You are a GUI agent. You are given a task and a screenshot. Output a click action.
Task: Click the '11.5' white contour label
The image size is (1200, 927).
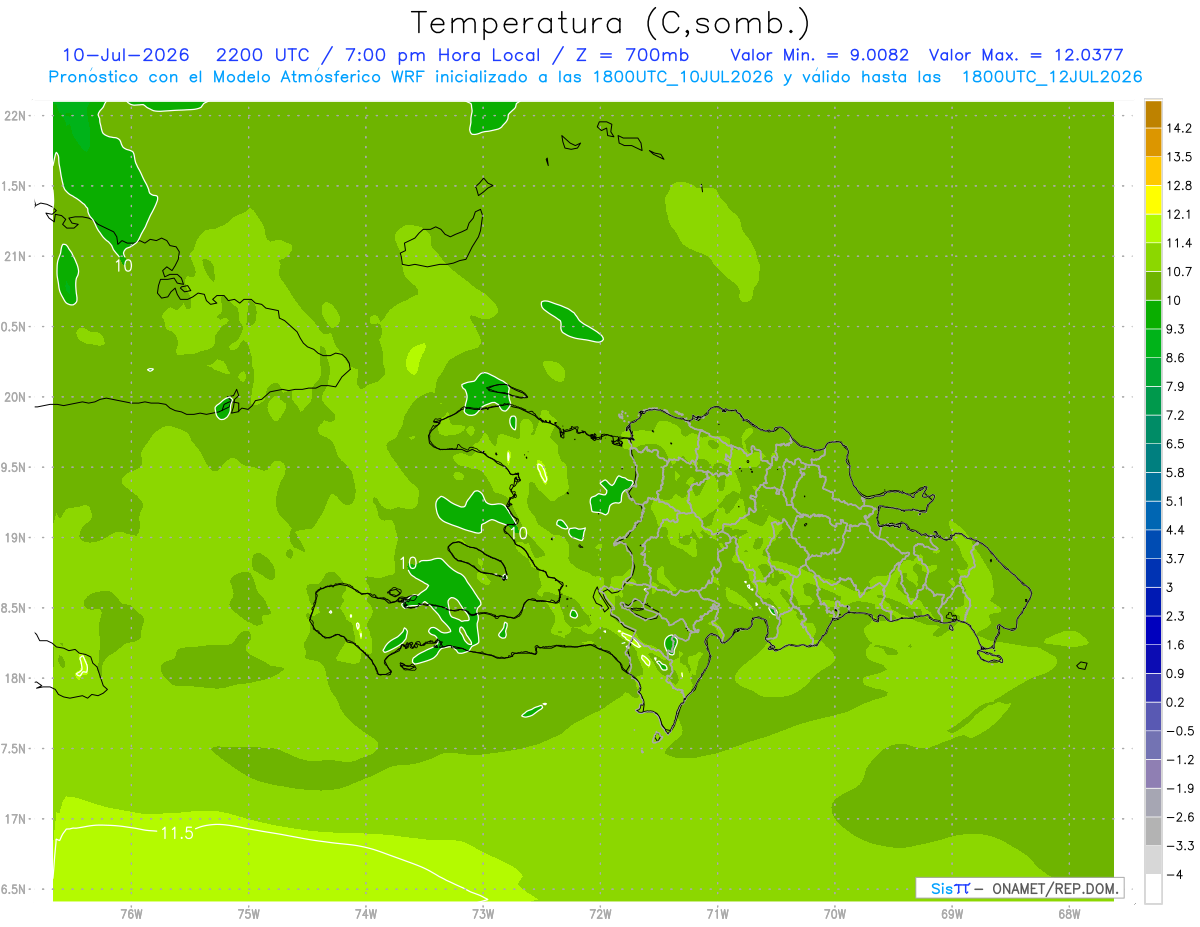(x=176, y=832)
